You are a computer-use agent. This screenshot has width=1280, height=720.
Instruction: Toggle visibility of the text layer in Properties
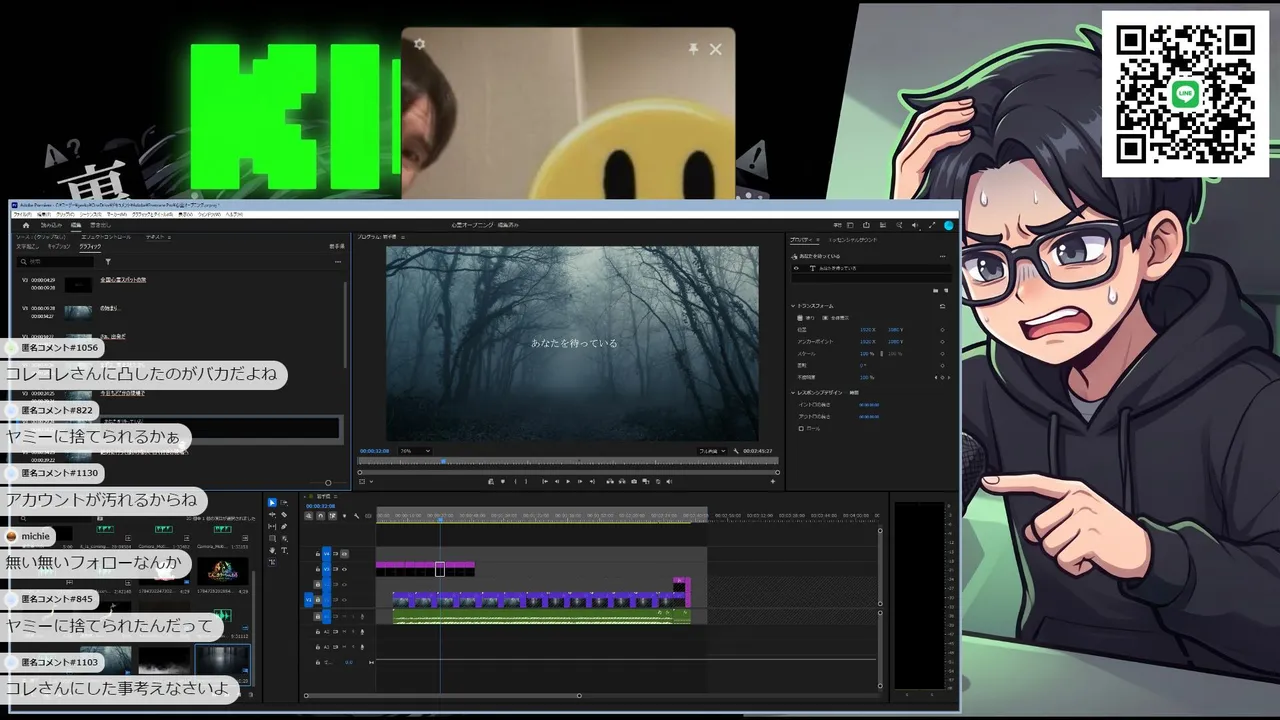pos(797,268)
